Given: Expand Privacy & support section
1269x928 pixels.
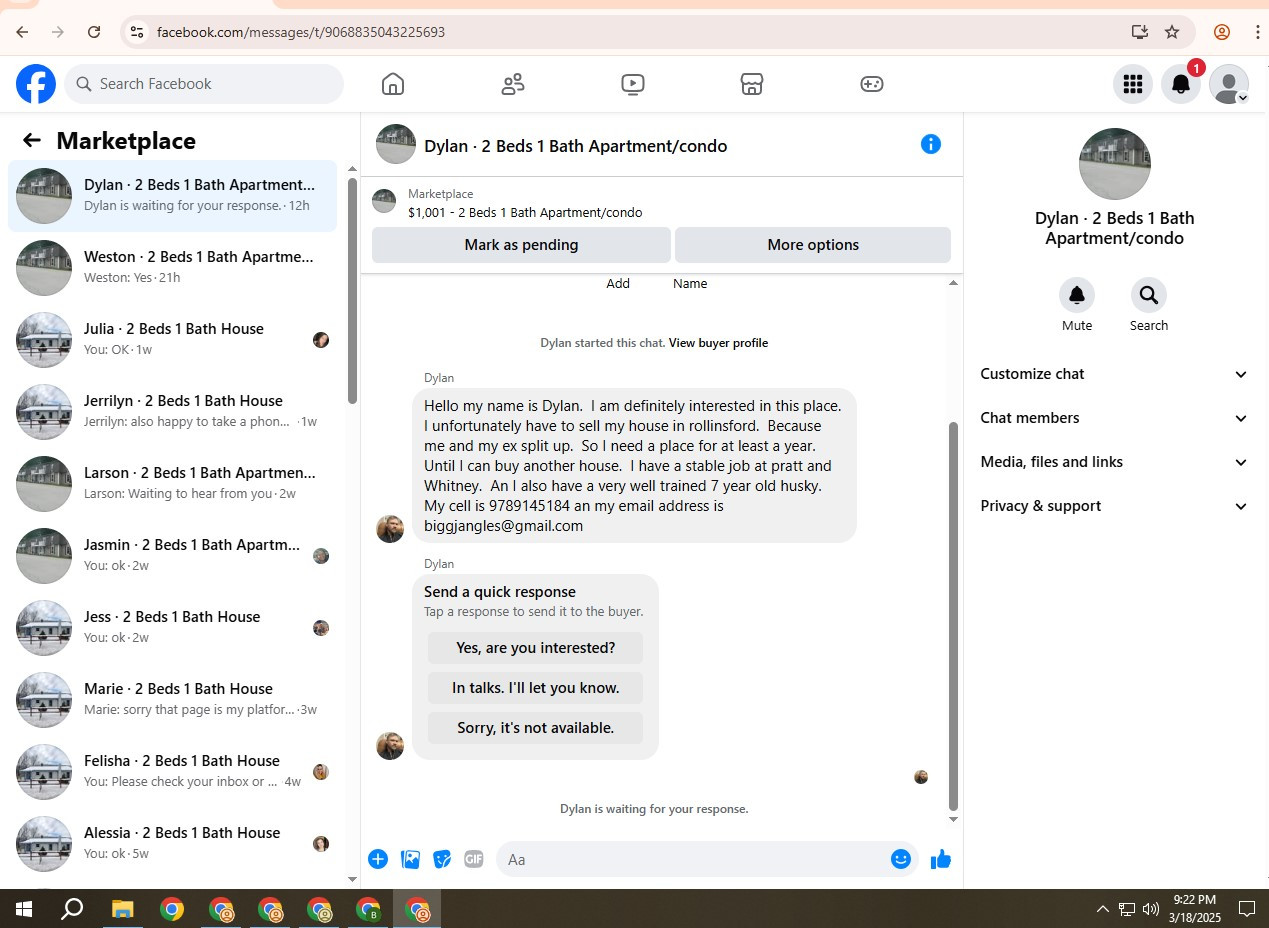Looking at the screenshot, I should (1115, 506).
